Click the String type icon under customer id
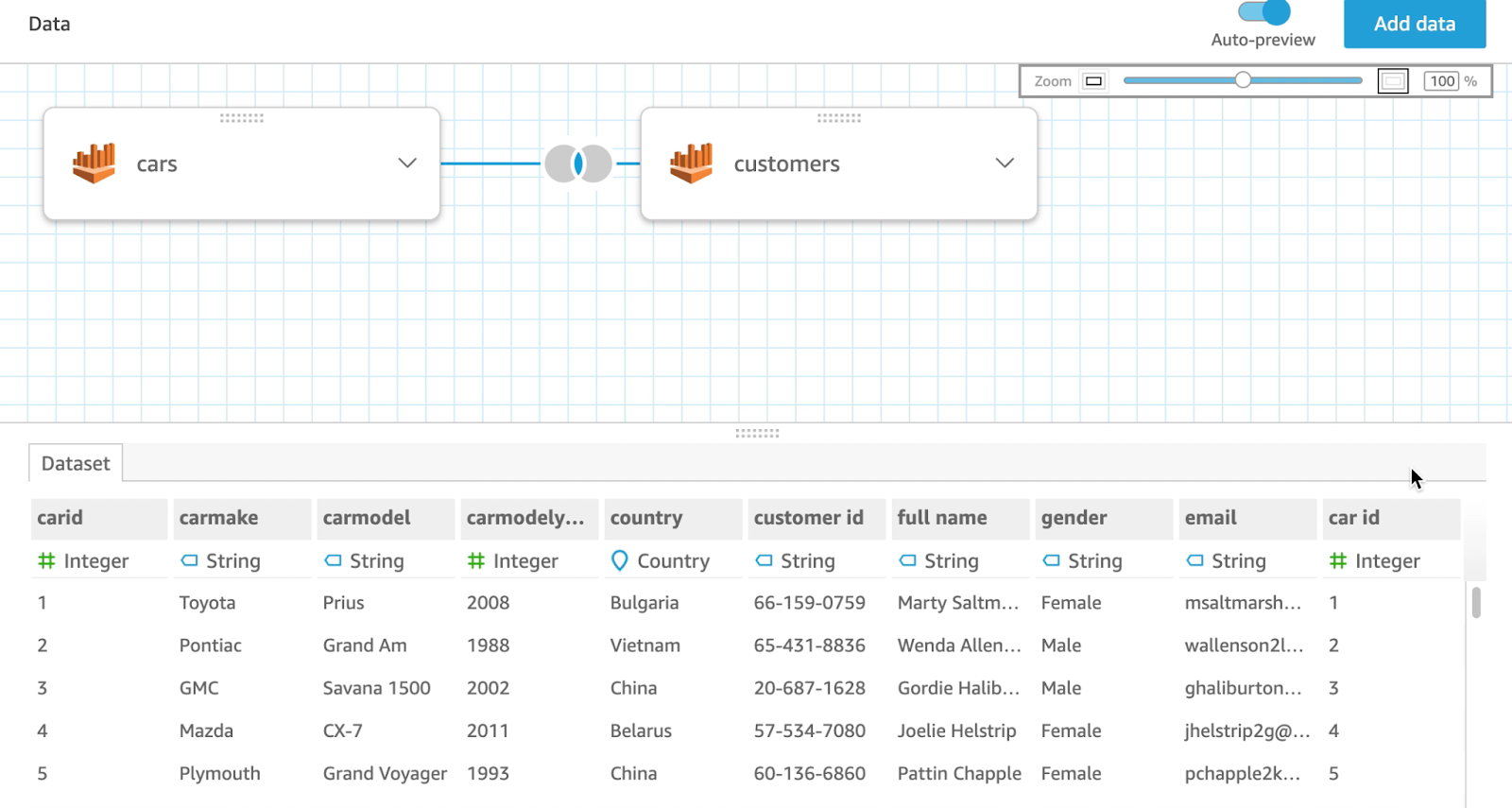The width and height of the screenshot is (1512, 808). pos(764,560)
